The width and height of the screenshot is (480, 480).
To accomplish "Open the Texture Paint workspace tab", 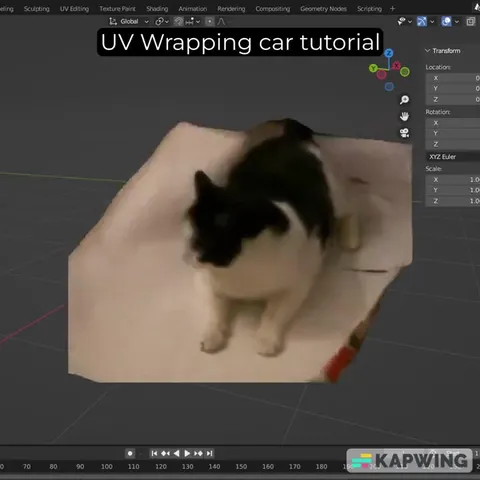I will click(117, 9).
